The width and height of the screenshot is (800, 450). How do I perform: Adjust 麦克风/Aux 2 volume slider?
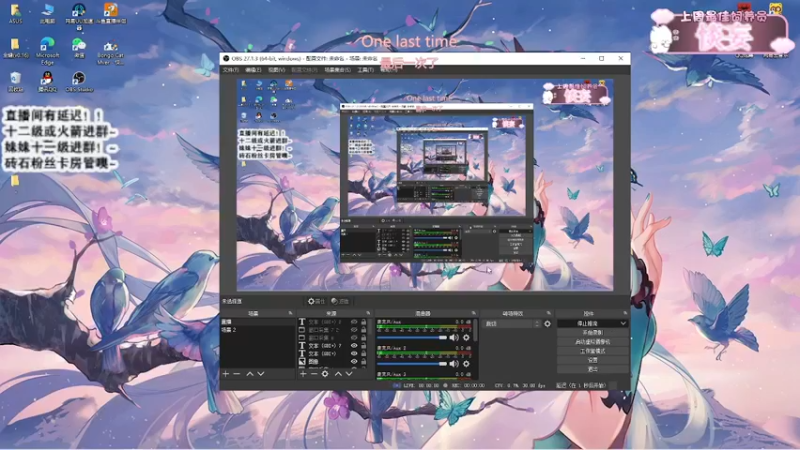[412, 364]
